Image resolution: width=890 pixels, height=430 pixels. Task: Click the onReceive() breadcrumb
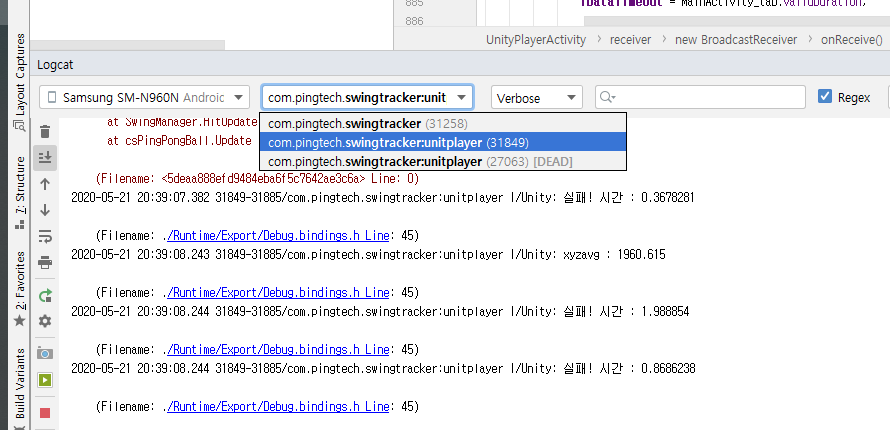click(851, 40)
